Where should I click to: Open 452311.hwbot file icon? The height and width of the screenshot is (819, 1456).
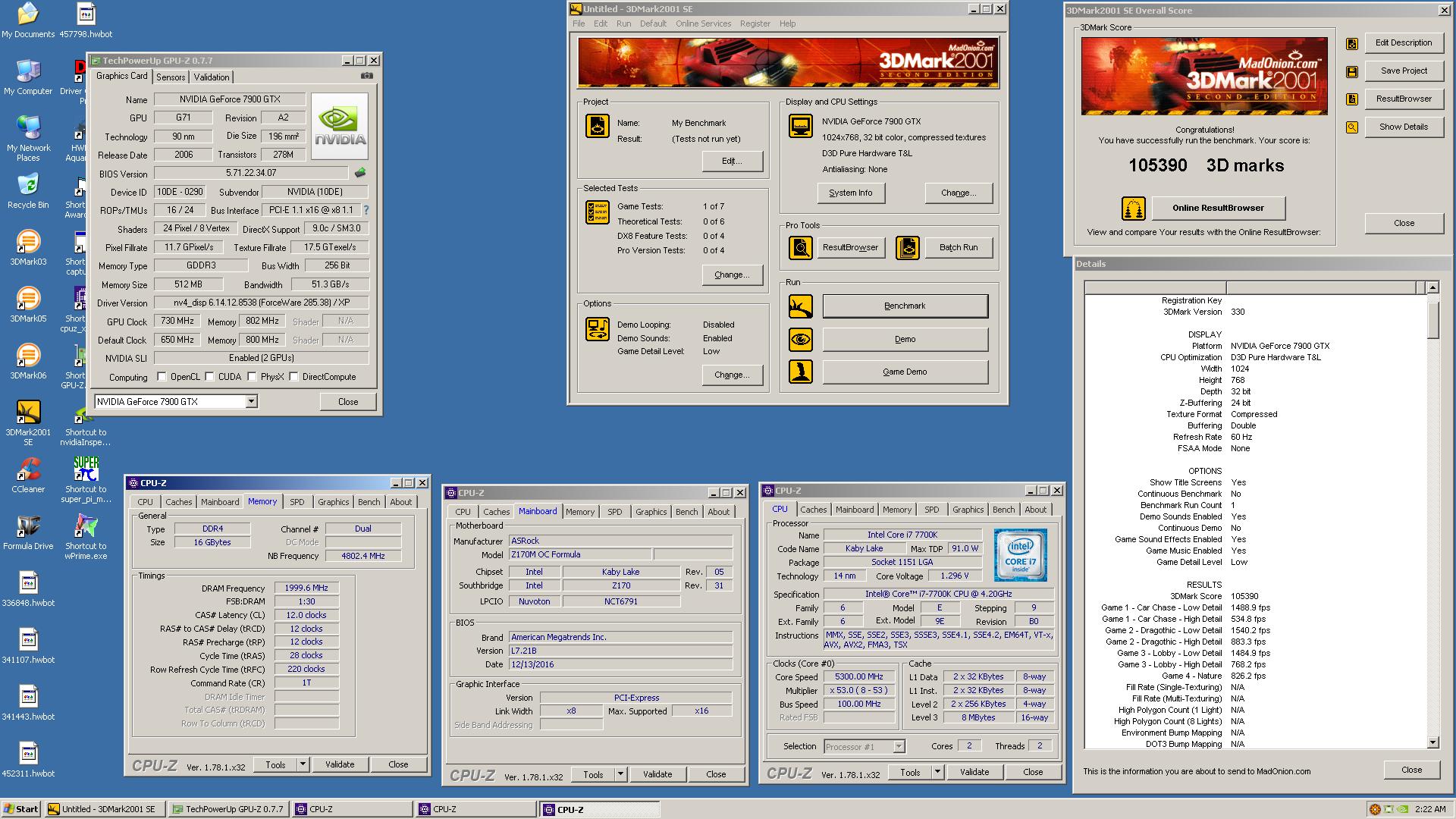[28, 760]
